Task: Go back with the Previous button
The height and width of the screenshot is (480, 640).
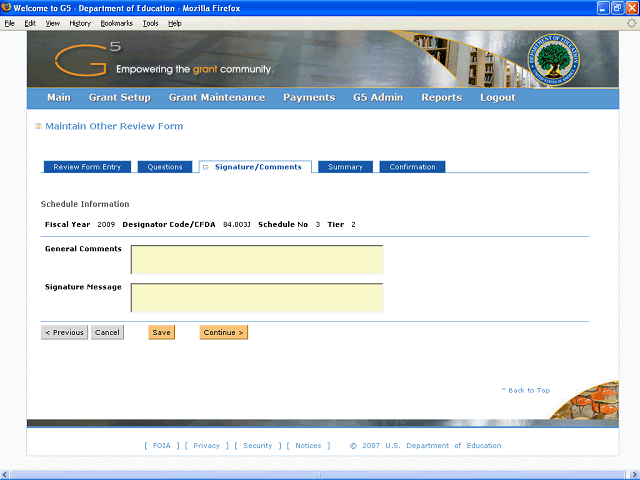Action: (64, 332)
